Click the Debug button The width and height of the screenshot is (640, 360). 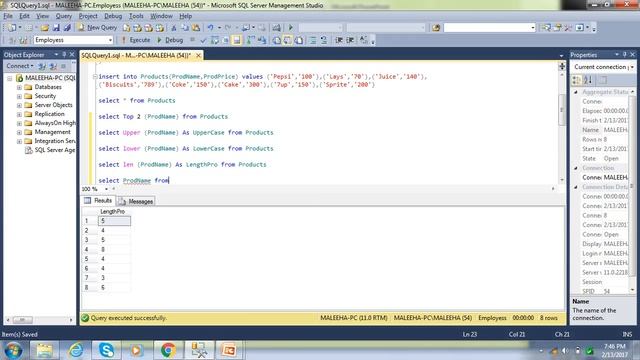tap(170, 40)
